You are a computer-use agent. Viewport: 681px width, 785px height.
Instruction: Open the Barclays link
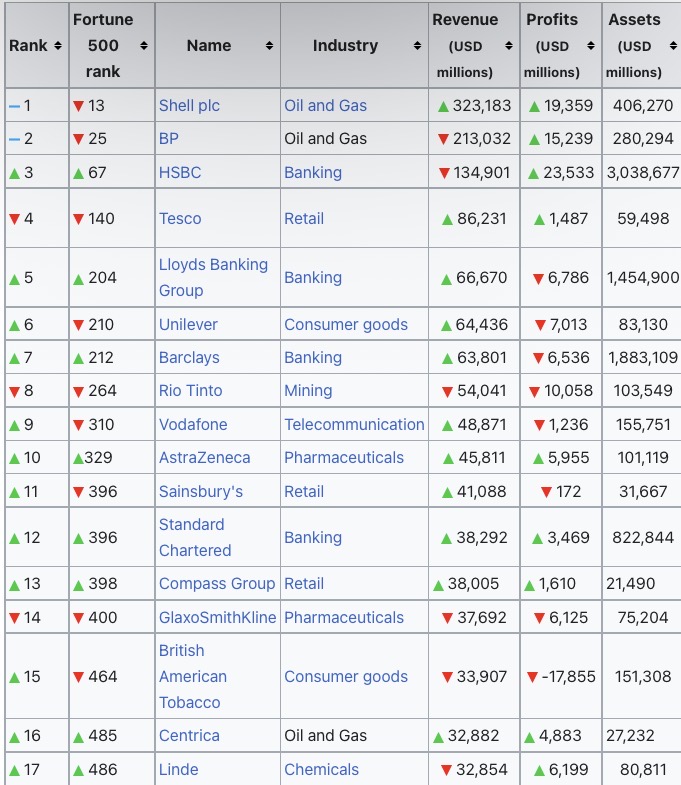189,358
